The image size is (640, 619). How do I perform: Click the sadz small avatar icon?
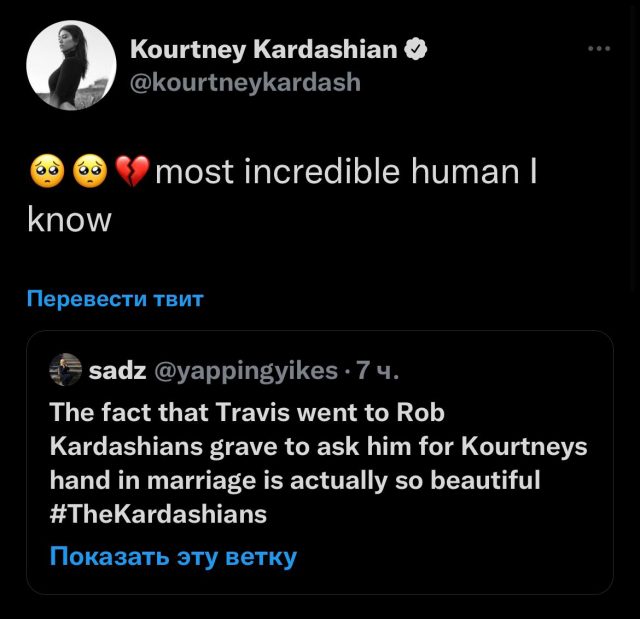pos(66,371)
